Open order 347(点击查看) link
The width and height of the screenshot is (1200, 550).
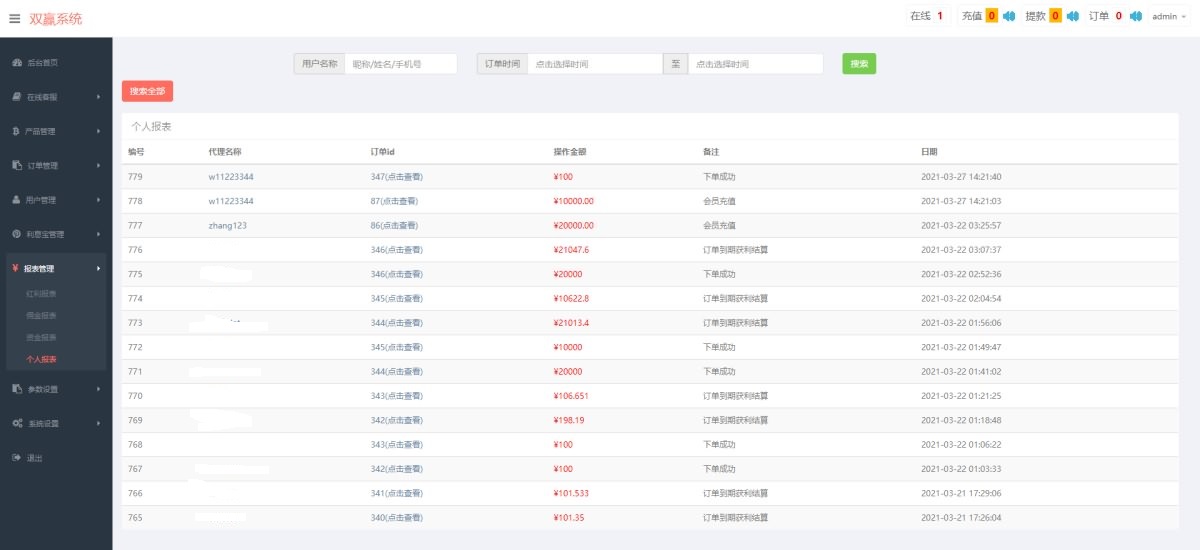[396, 176]
